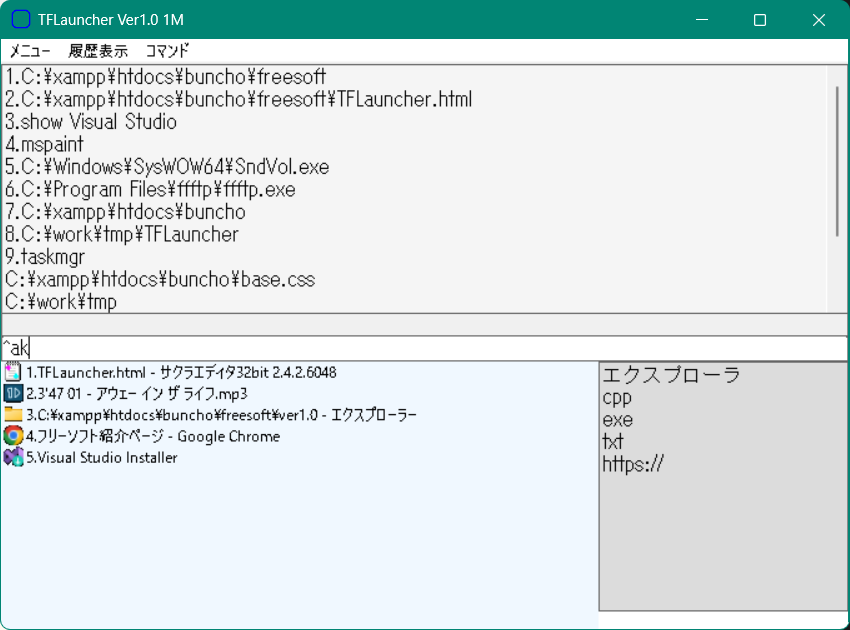
Task: Select the taskmgr history entry
Action: point(45,257)
